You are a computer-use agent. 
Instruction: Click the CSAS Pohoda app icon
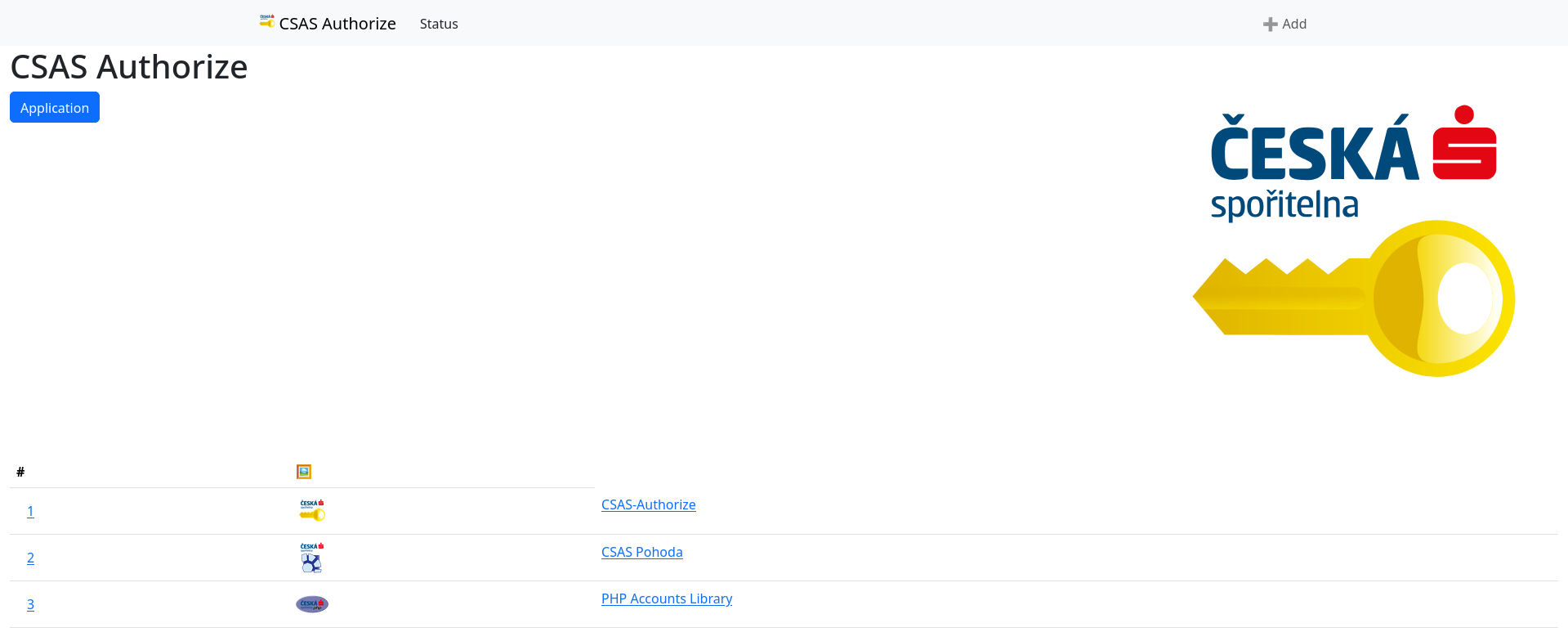[312, 558]
